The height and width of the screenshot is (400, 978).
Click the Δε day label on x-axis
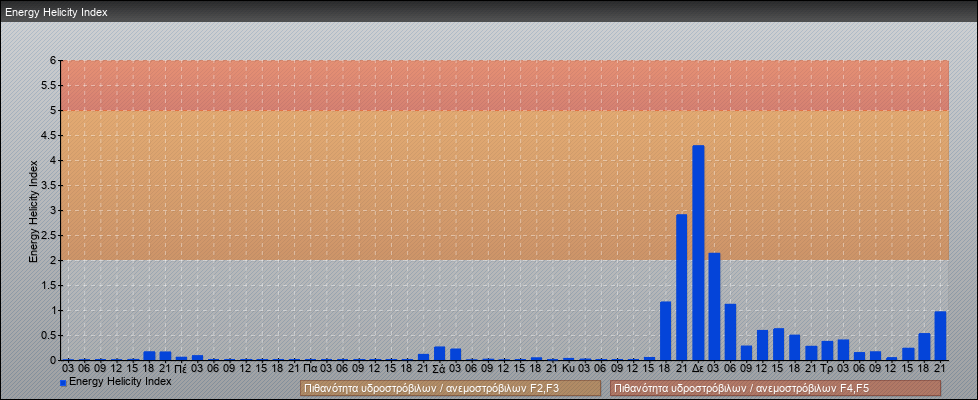coord(698,369)
